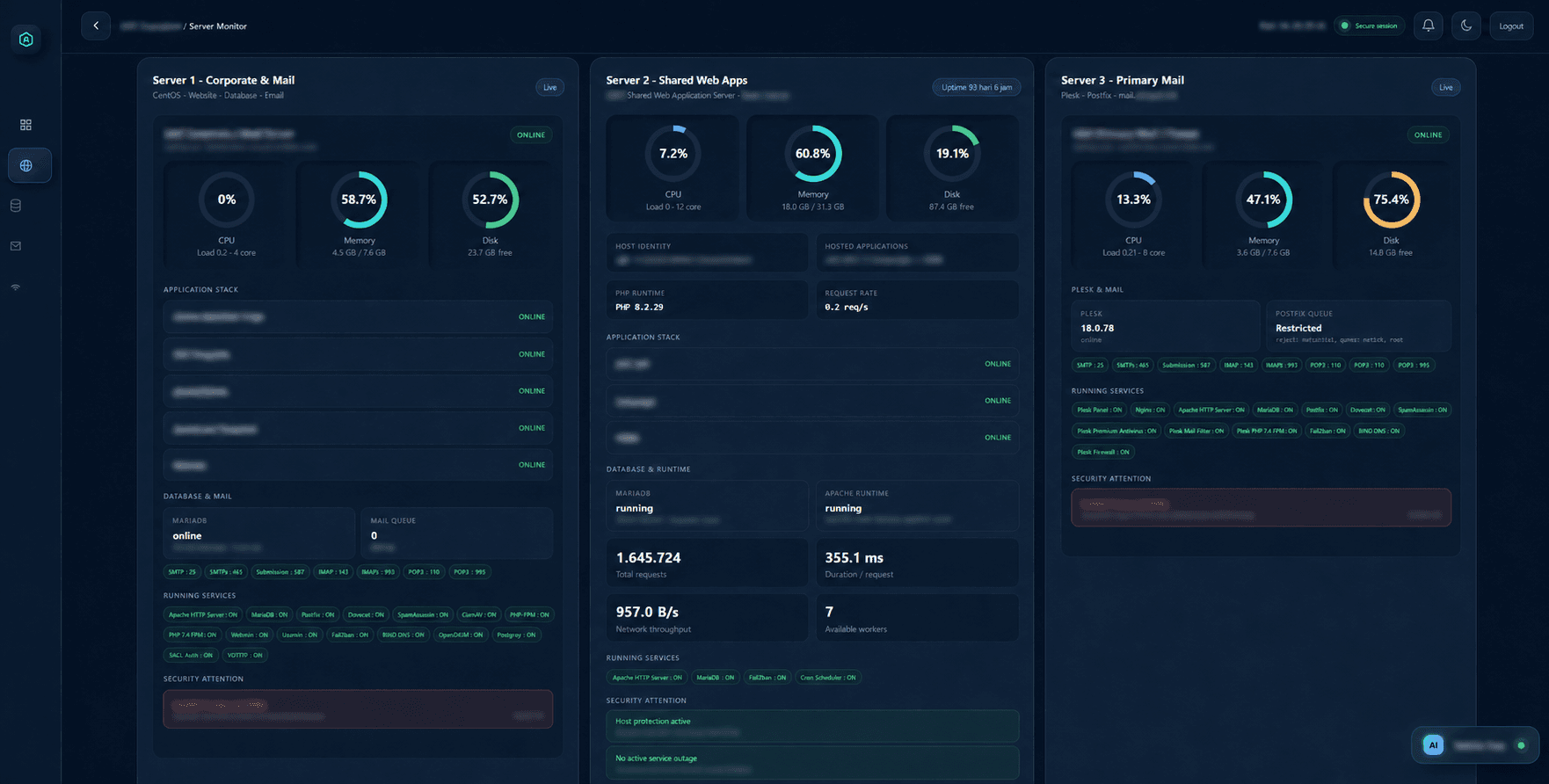
Task: Click the Server 3 red security attention alert
Action: click(x=1261, y=508)
